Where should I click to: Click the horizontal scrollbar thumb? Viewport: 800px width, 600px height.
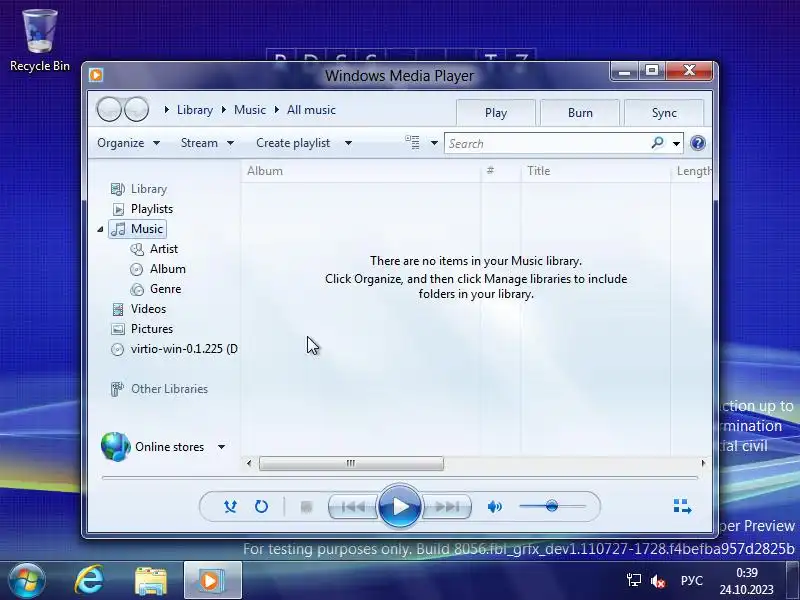click(351, 463)
